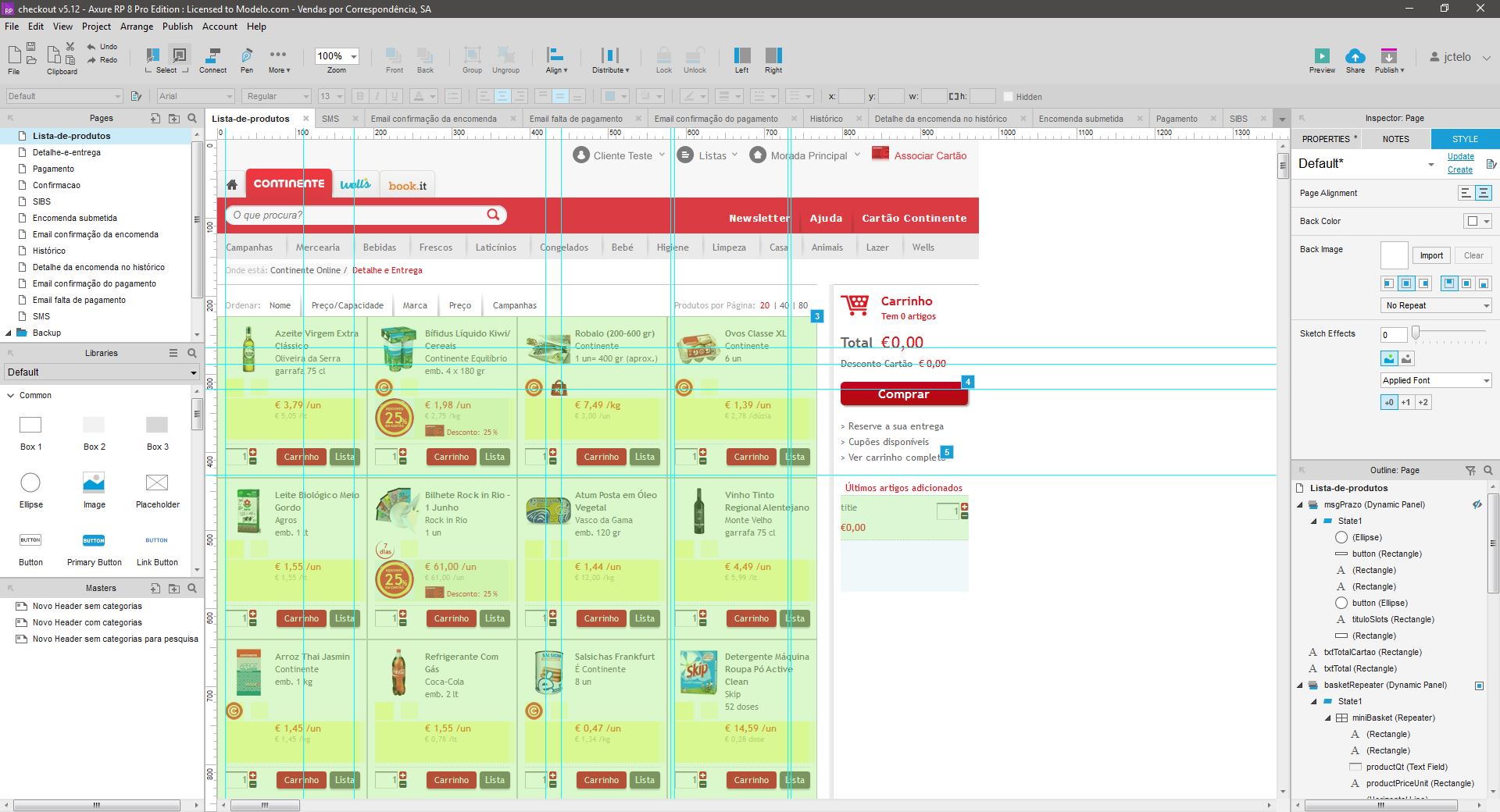1500x812 pixels.
Task: Set page alignment to center
Action: click(1484, 193)
